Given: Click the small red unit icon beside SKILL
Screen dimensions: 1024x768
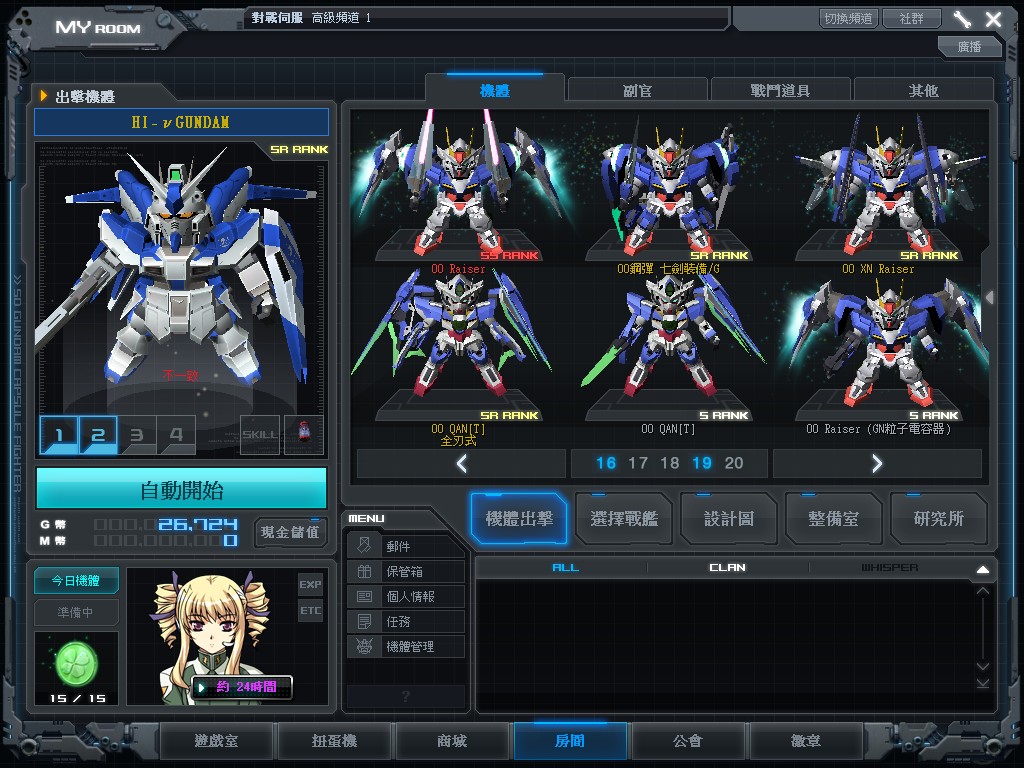Looking at the screenshot, I should pos(304,435).
